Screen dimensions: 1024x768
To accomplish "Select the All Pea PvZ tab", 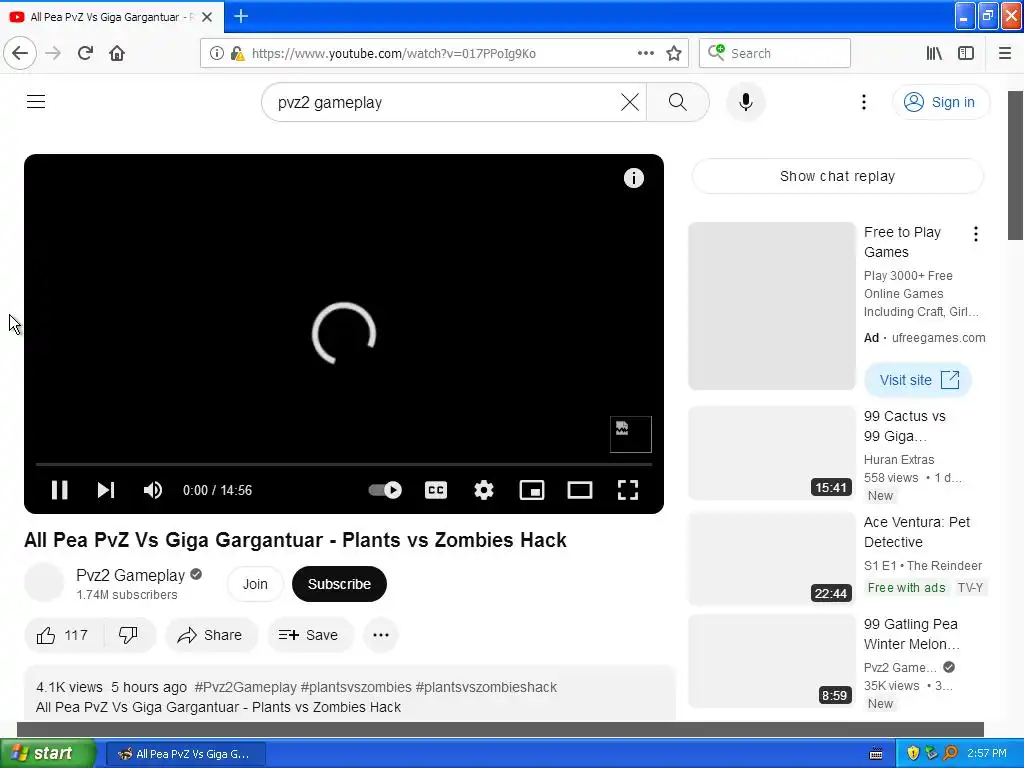I will click(x=112, y=17).
